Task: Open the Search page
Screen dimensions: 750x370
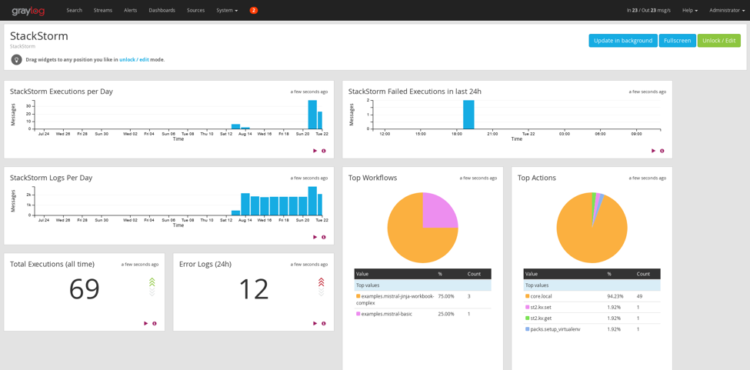Action: [x=74, y=10]
